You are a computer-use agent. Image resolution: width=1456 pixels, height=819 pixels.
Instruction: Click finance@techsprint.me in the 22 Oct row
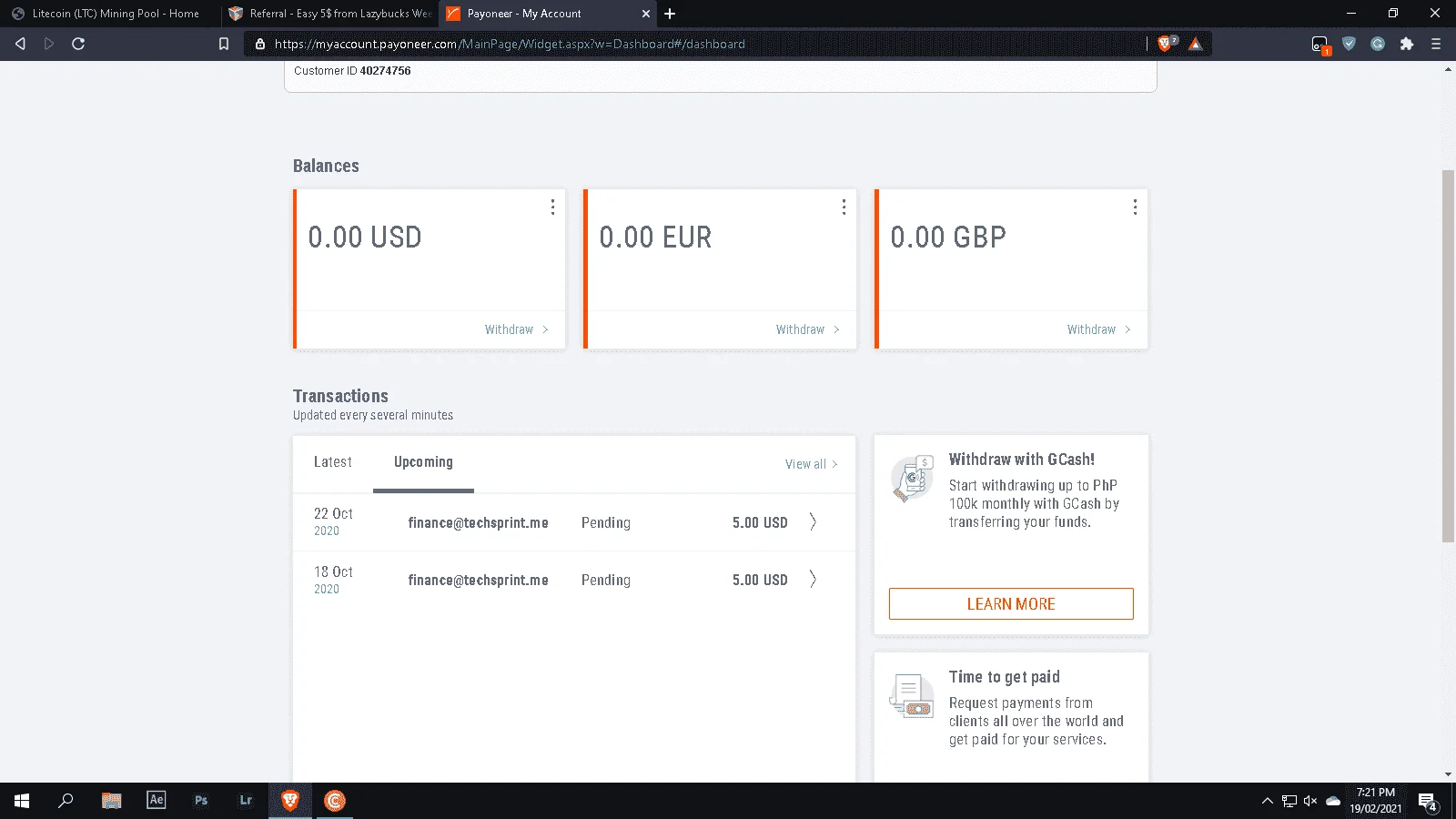pos(478,523)
